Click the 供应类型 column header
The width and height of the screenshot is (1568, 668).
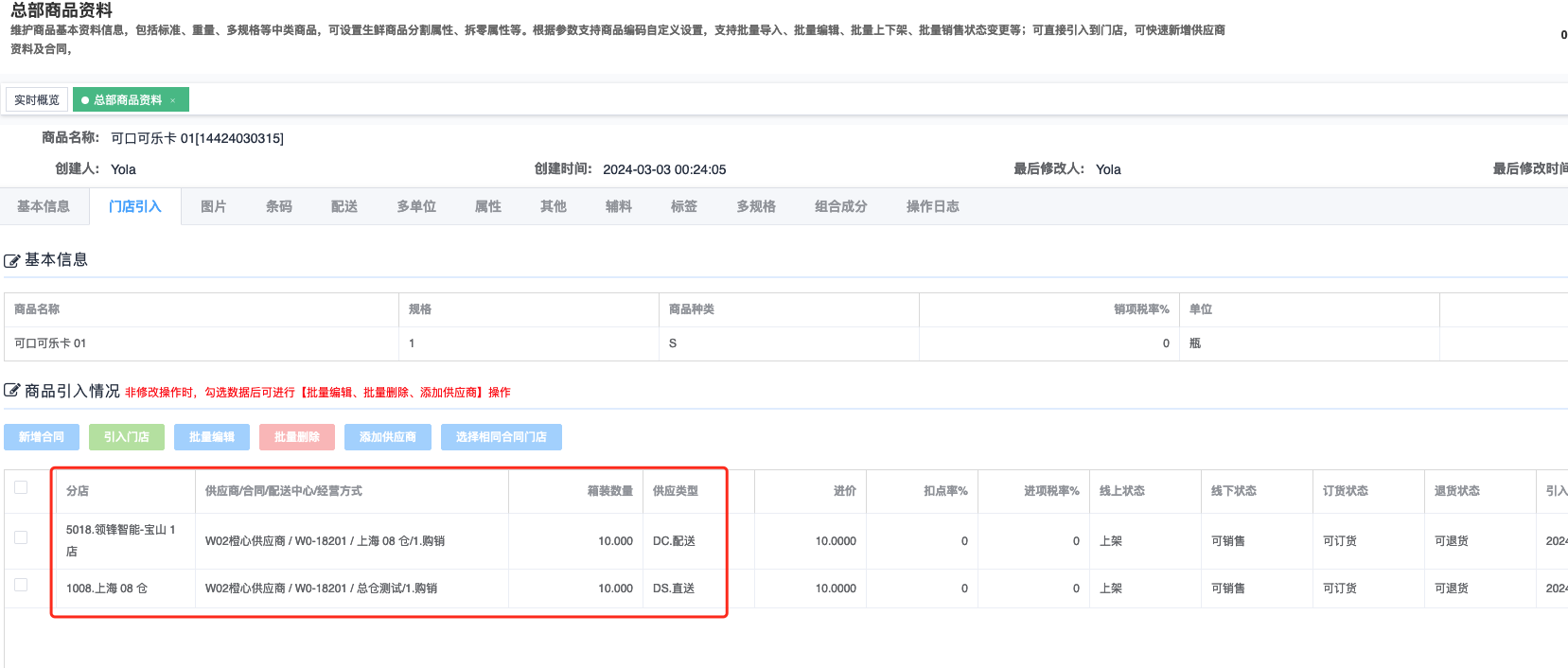coord(675,491)
